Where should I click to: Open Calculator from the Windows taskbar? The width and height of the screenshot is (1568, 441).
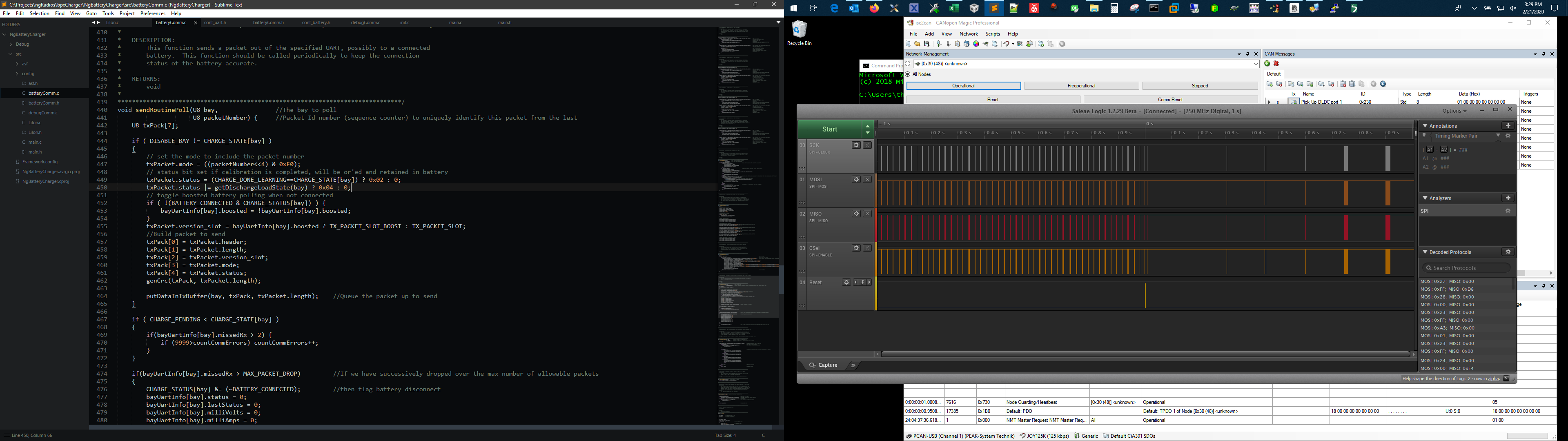tap(1114, 9)
